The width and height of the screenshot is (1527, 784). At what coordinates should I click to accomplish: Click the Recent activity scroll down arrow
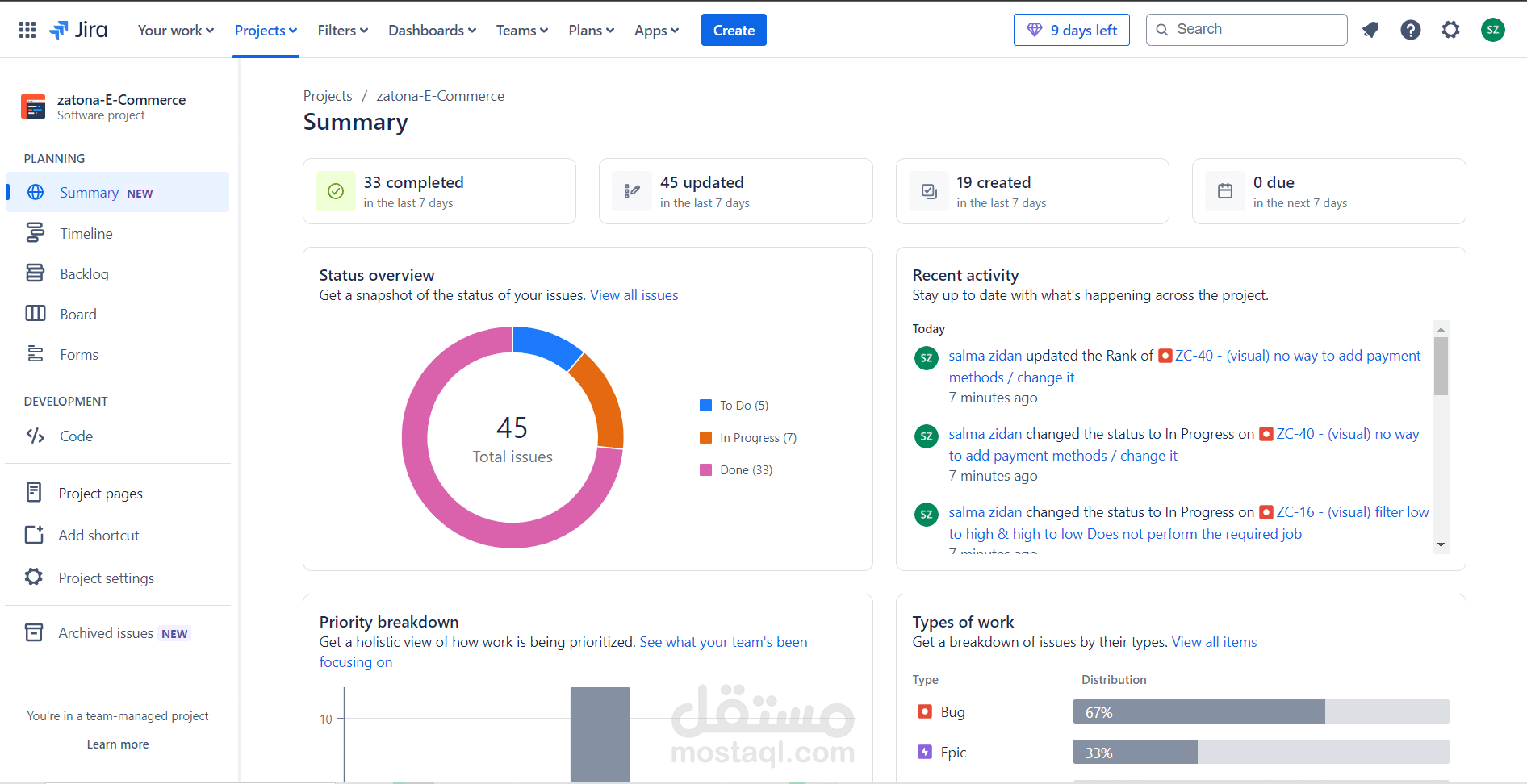coord(1441,545)
